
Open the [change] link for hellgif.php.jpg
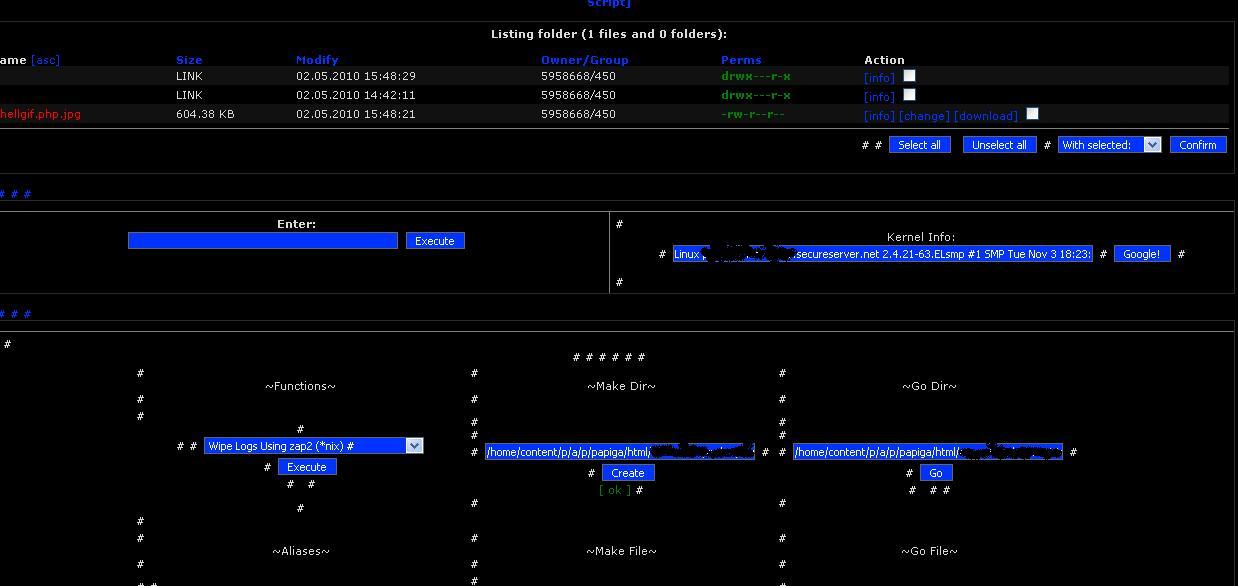point(924,116)
